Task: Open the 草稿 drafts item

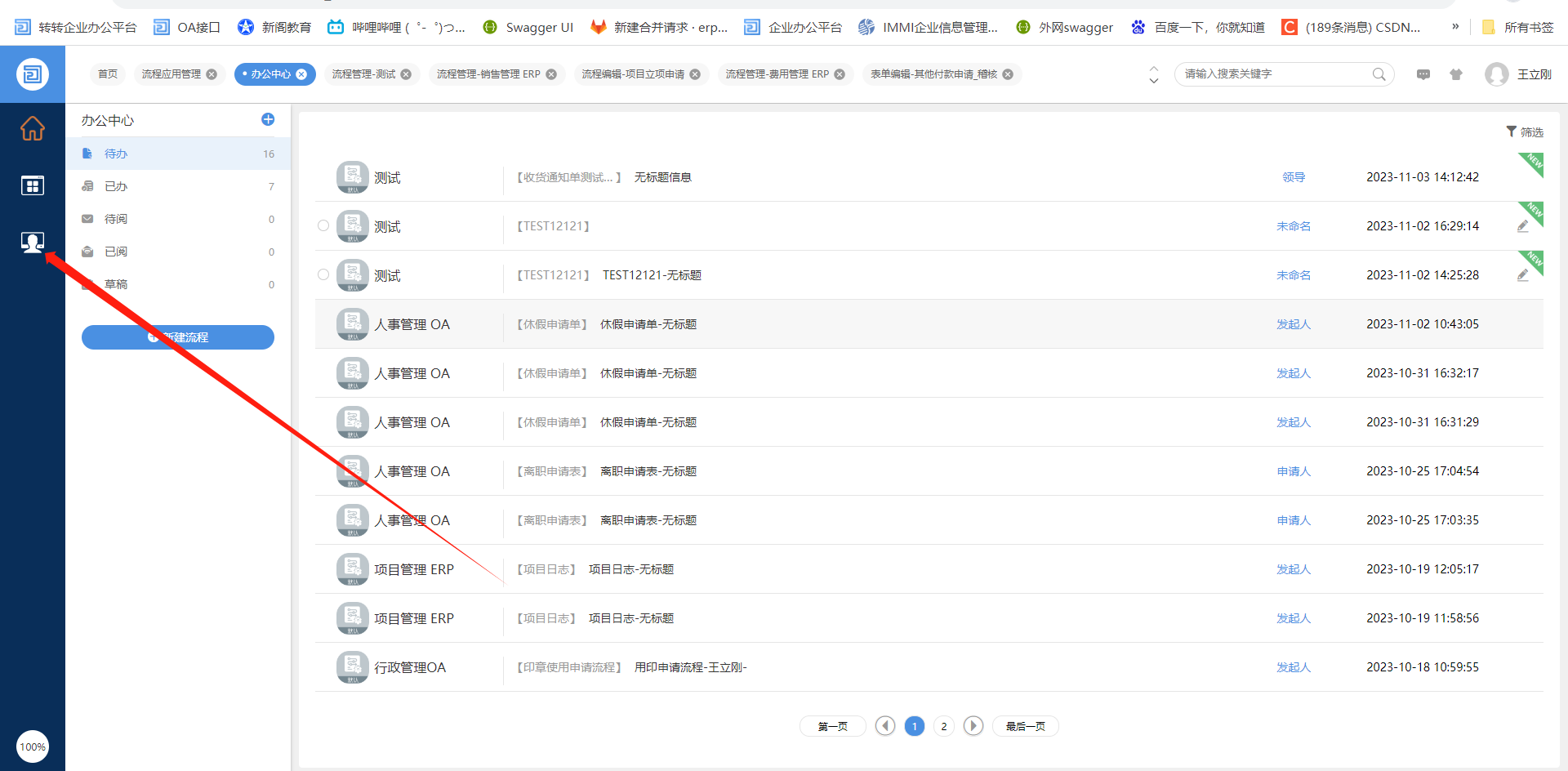Action: tap(178, 284)
